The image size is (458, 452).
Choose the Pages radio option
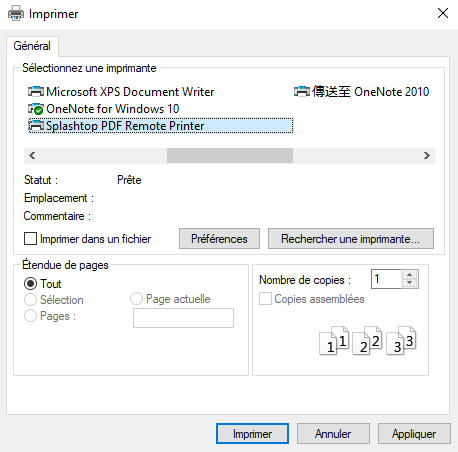pyautogui.click(x=30, y=316)
